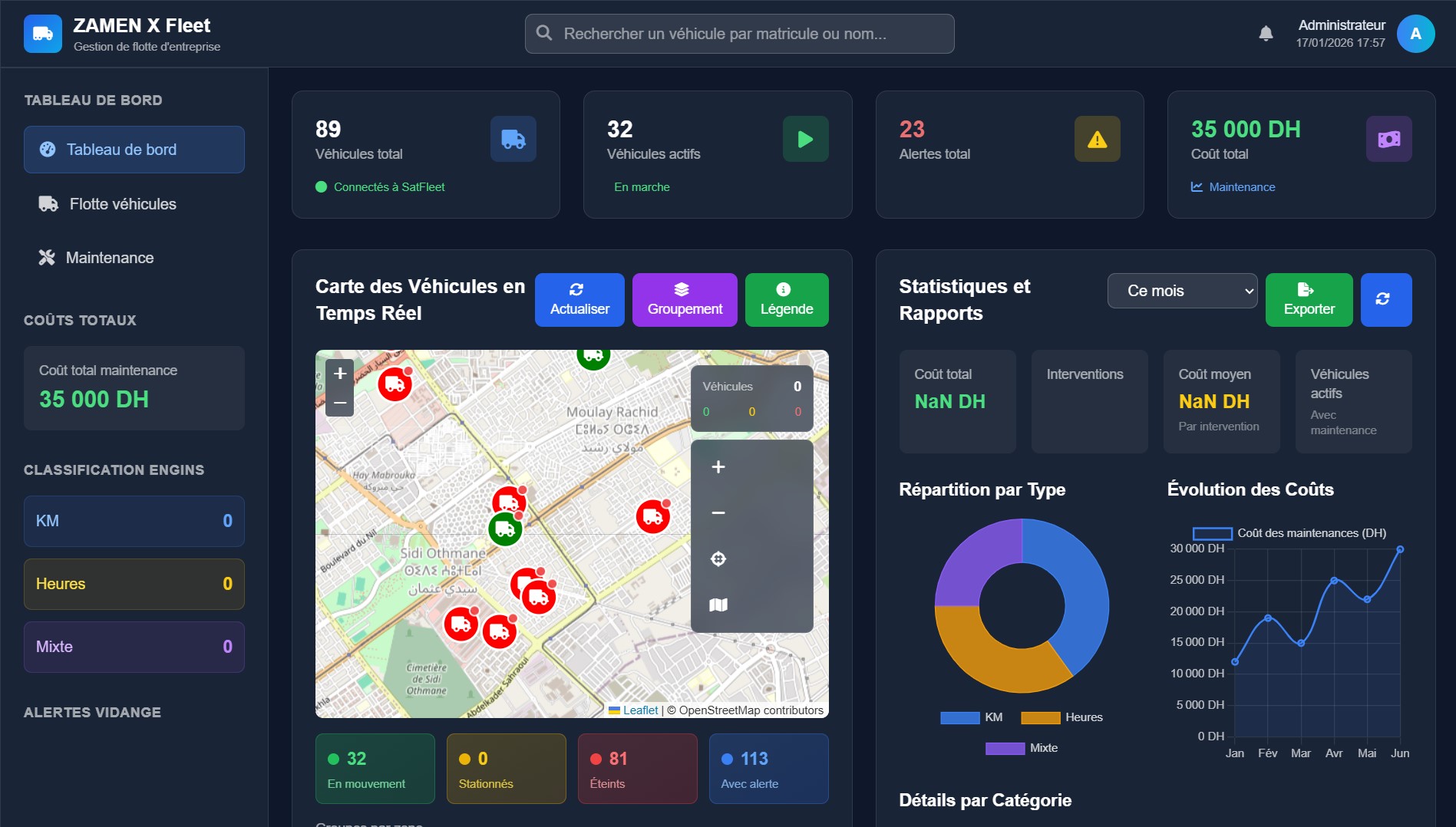Screen dimensions: 1456x827
Task: Click the Leaflet zoom in plus button
Action: click(x=340, y=374)
